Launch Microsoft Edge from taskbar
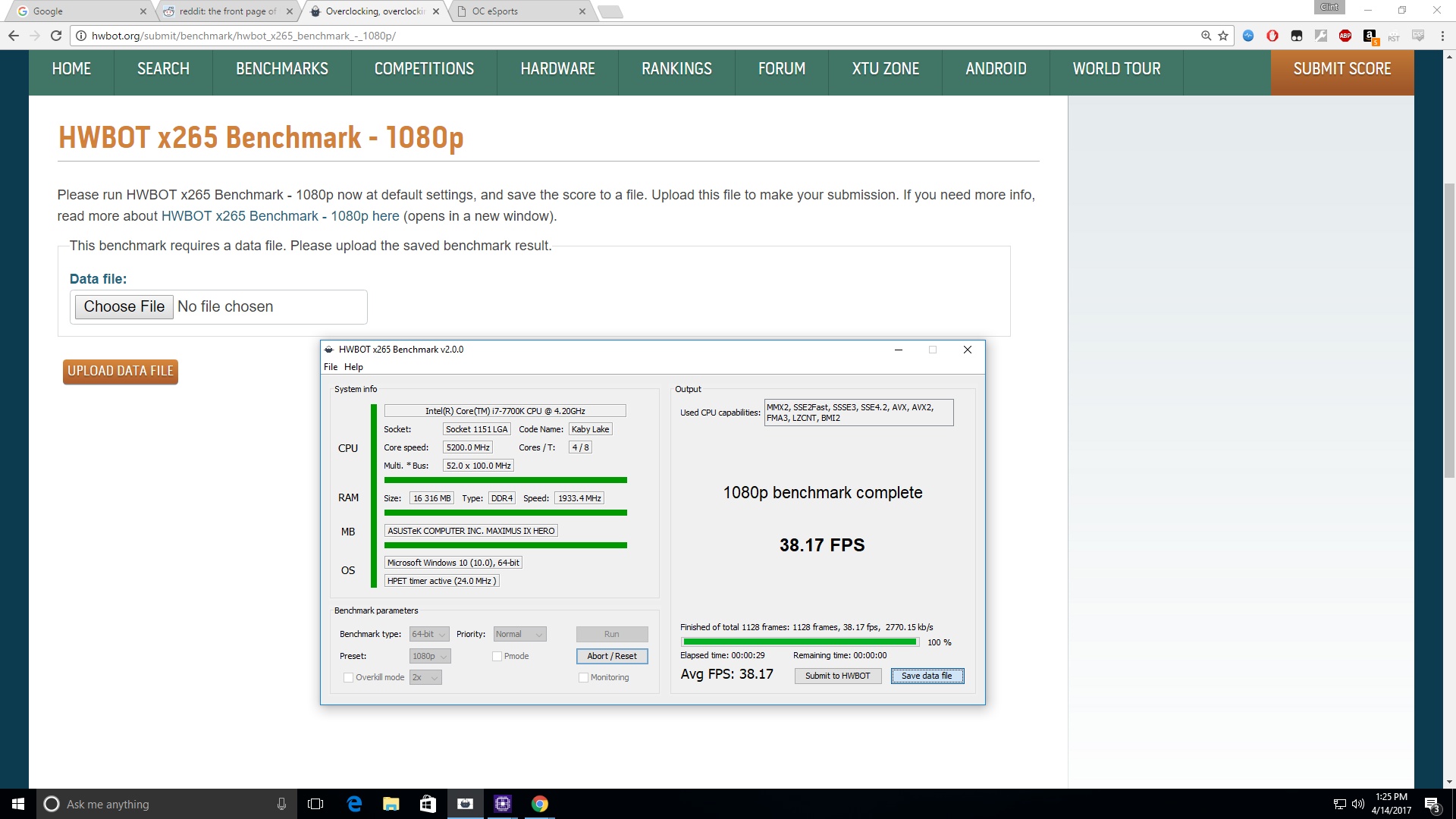This screenshot has height=819, width=1456. click(x=354, y=804)
